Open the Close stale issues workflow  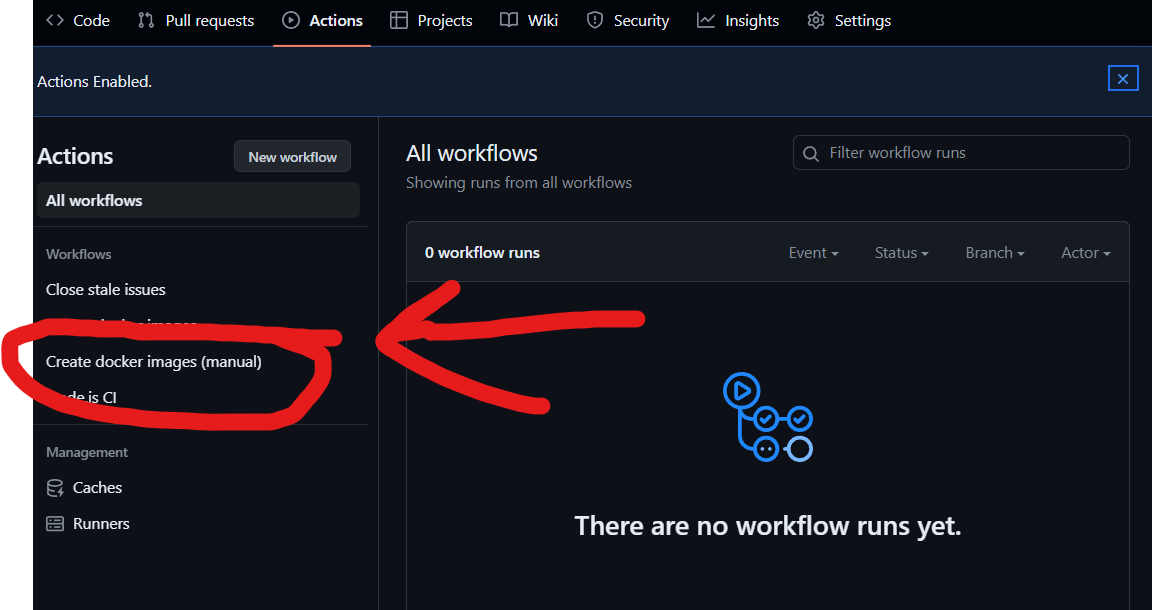click(x=106, y=290)
